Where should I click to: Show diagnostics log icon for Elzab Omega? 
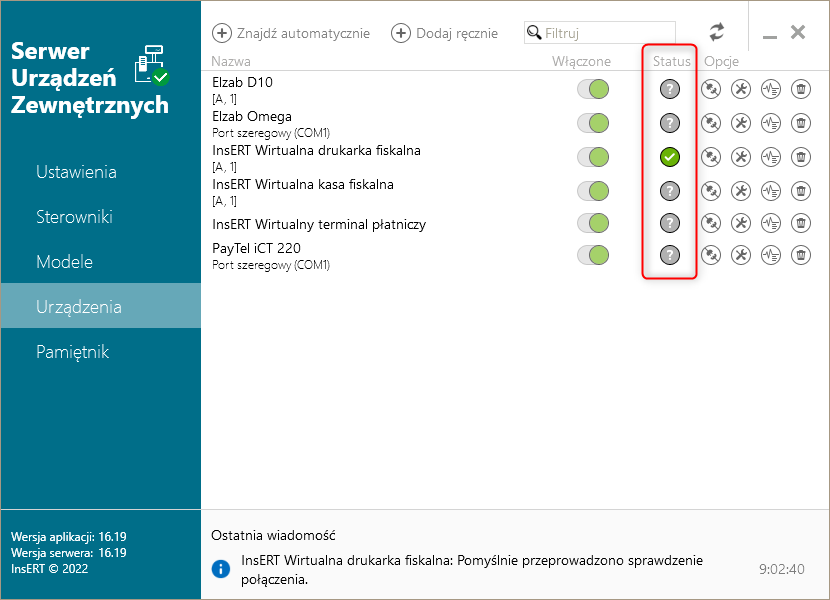(771, 123)
